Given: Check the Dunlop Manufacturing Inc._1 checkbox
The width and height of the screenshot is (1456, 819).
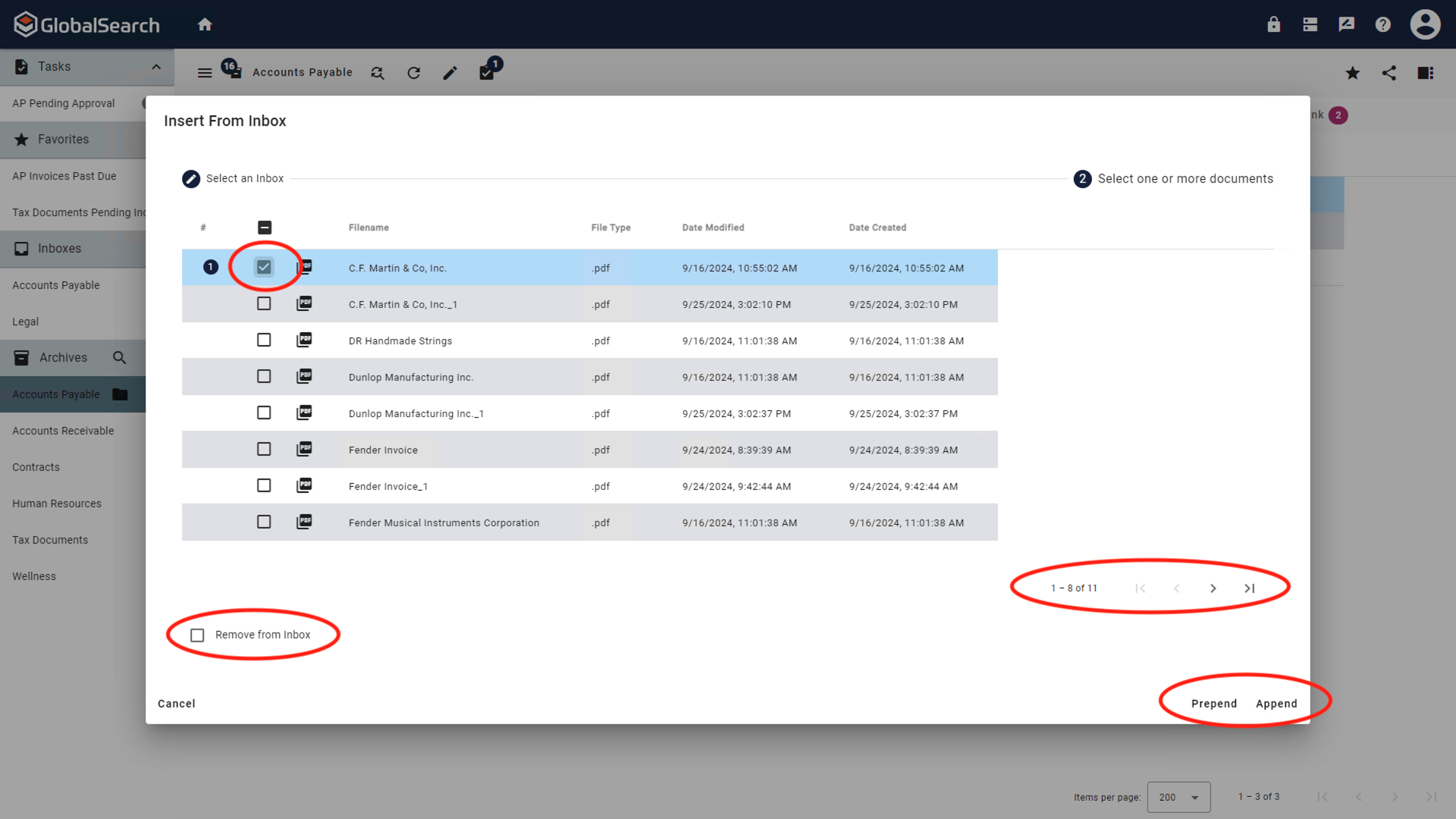Looking at the screenshot, I should 264,413.
